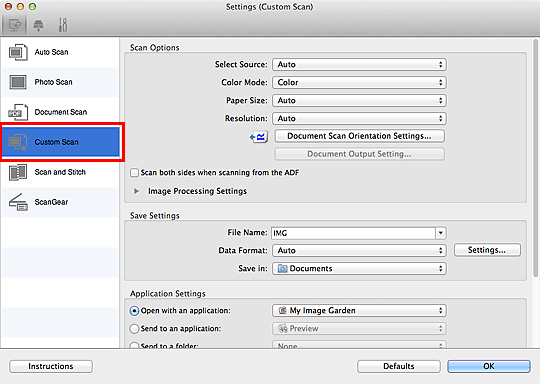Open the scan-from-computer settings tab icon
Viewport: 540px width, 384px height.
(x=14, y=25)
